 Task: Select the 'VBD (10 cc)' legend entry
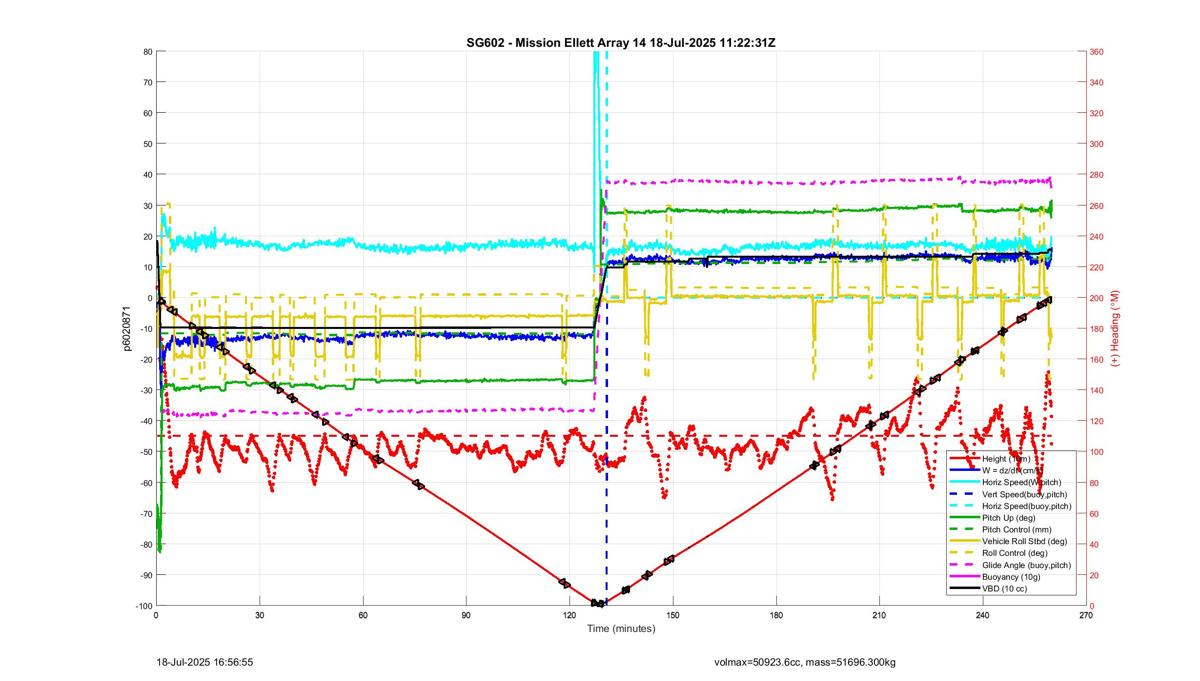click(x=1004, y=589)
